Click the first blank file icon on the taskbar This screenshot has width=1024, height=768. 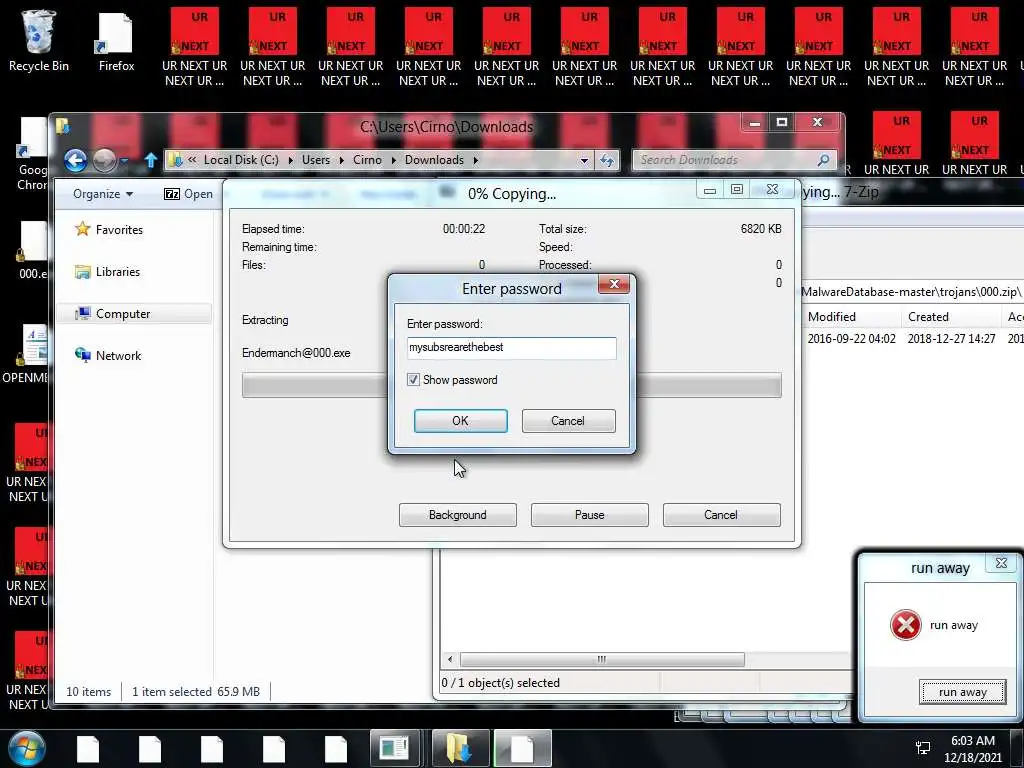[88, 748]
